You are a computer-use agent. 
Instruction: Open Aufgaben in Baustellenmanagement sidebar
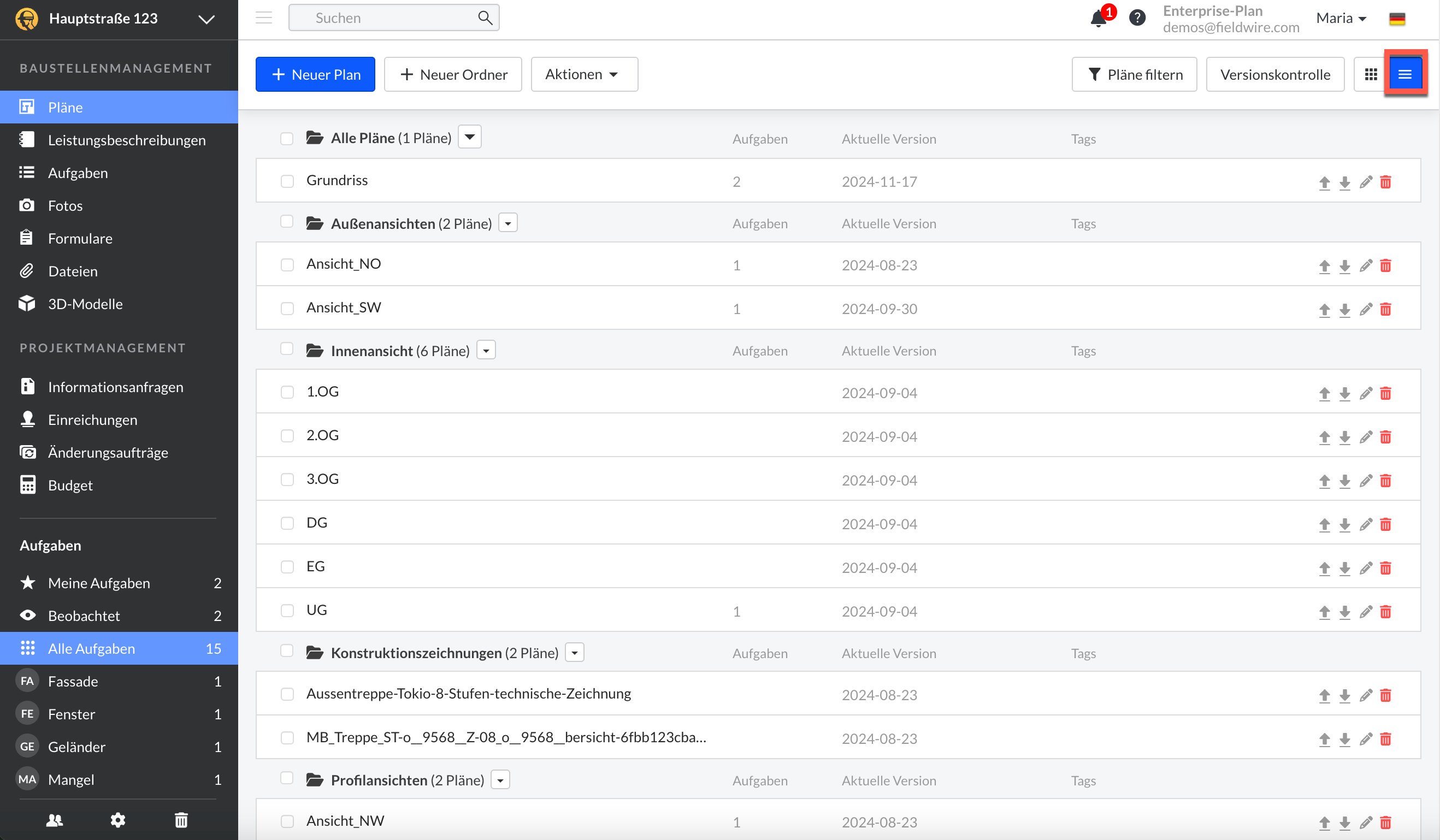click(x=119, y=173)
